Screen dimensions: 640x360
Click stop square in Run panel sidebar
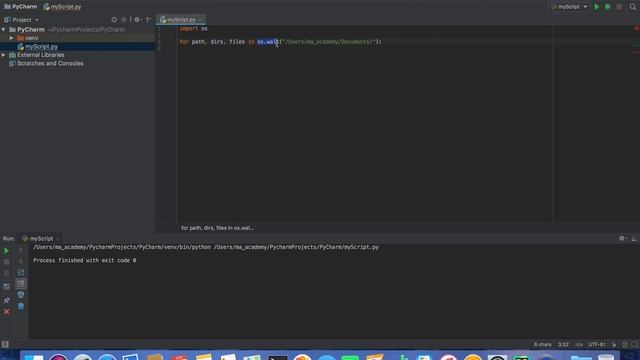pos(7,262)
